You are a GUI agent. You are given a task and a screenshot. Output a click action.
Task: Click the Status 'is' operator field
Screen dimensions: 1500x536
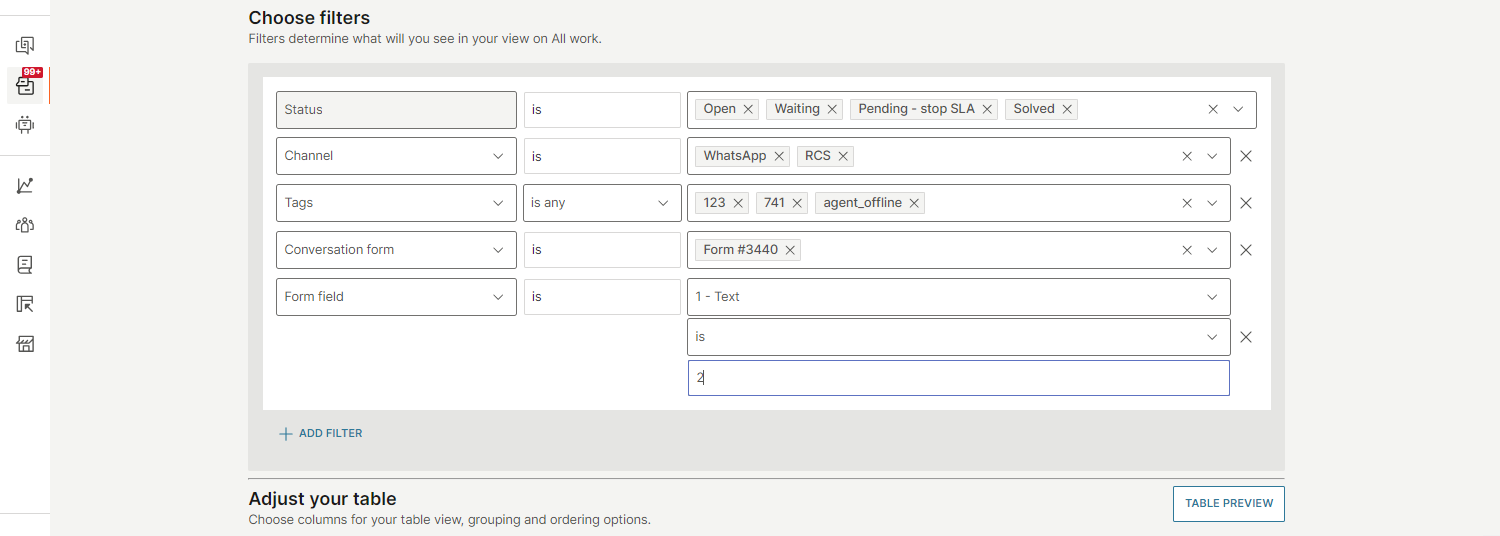pos(602,110)
